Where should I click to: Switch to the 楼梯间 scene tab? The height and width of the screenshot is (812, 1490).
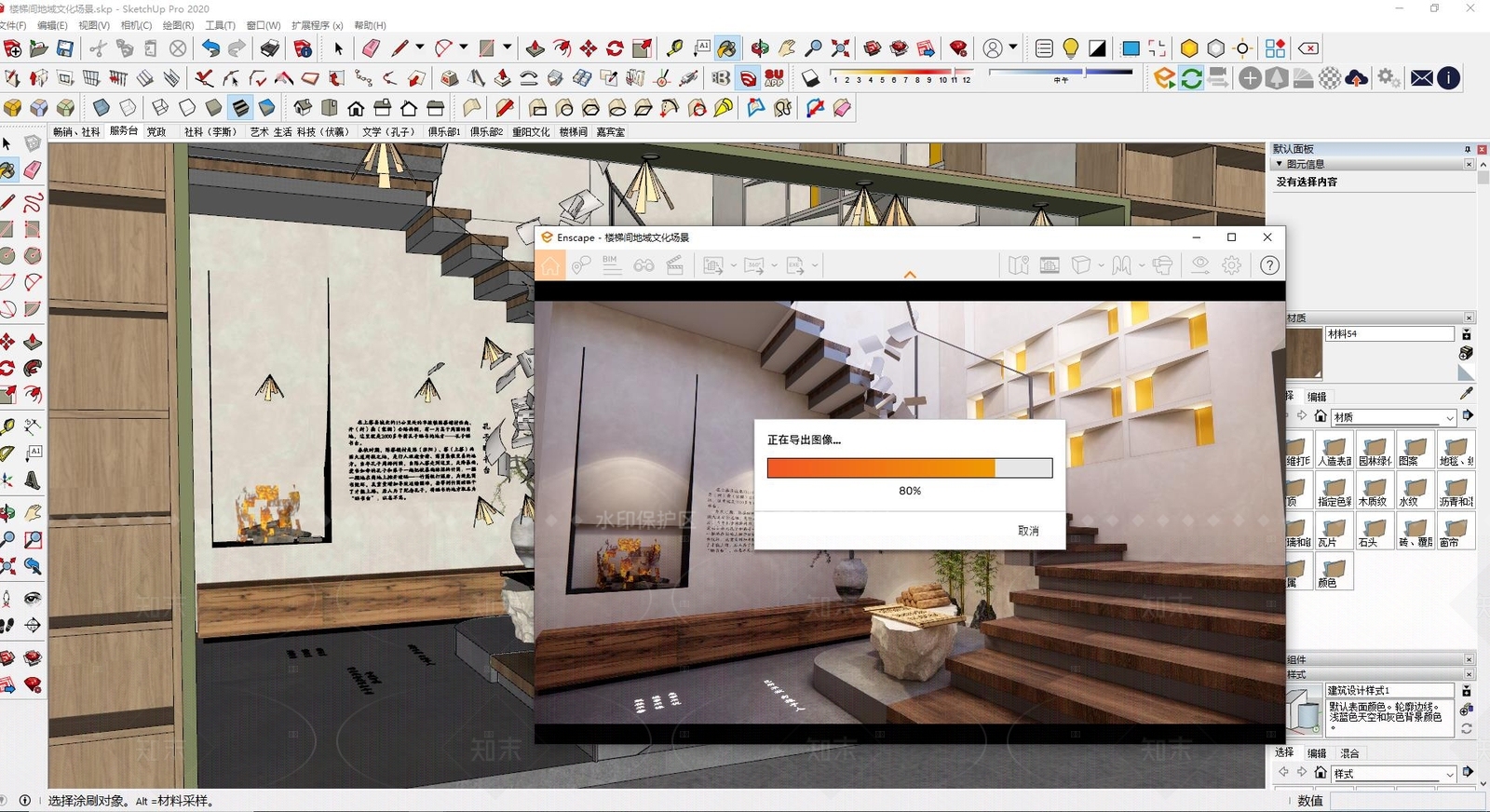coord(573,131)
